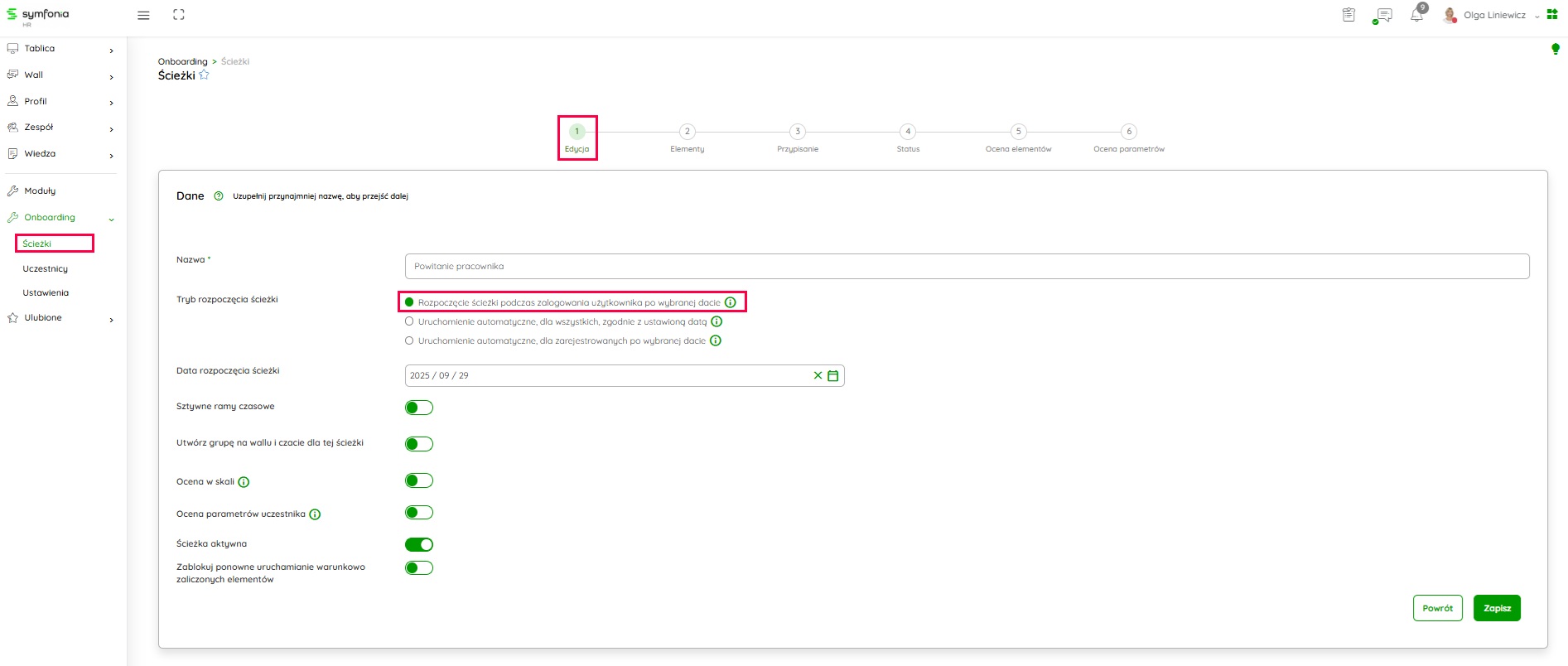The image size is (1568, 666).
Task: Open the Olga Liniewicz user dropdown
Action: click(x=1493, y=15)
